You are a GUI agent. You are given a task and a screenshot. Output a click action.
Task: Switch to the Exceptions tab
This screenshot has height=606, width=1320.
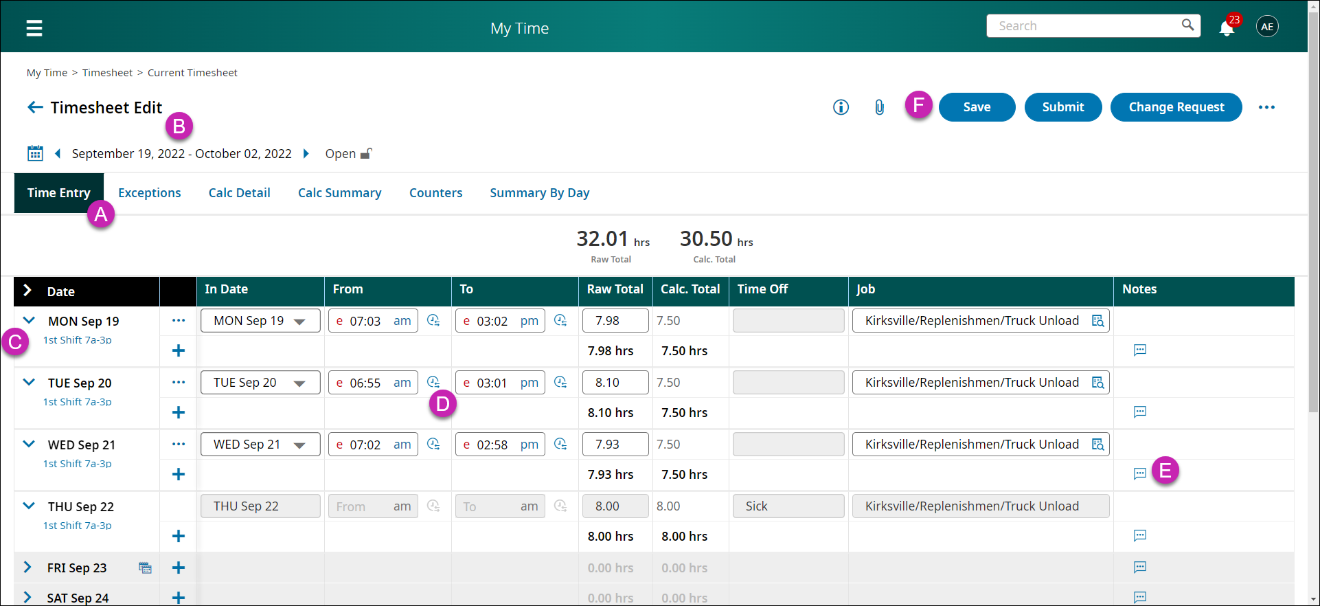coord(149,193)
